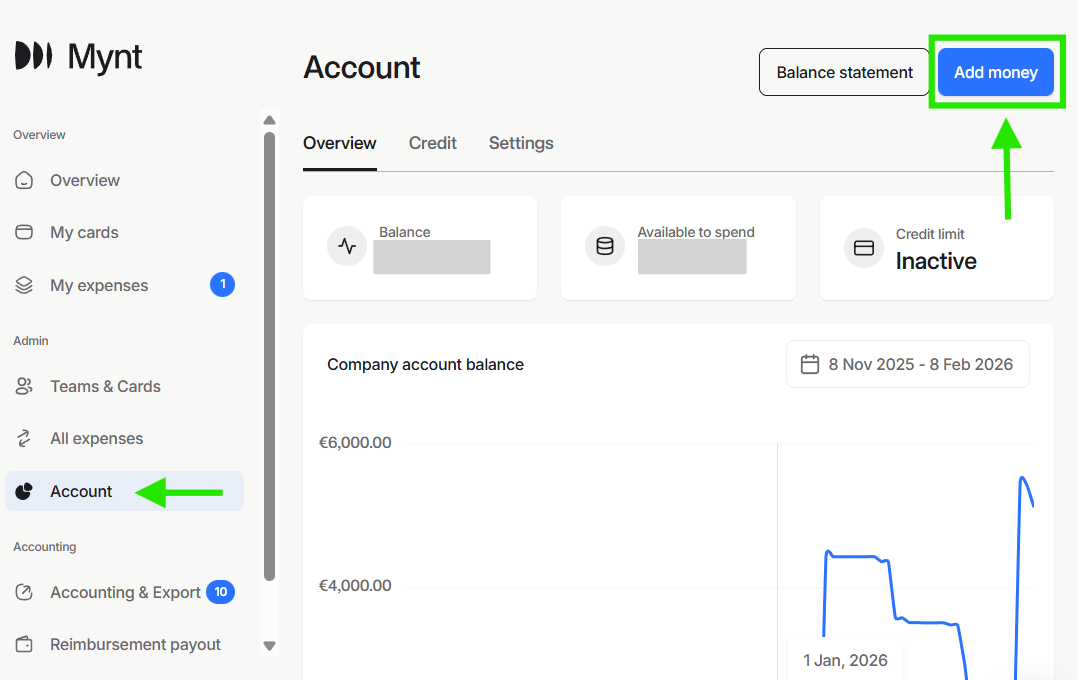Open Accounting & Export via its icon
Viewport: 1077px width, 680px height.
(23, 592)
